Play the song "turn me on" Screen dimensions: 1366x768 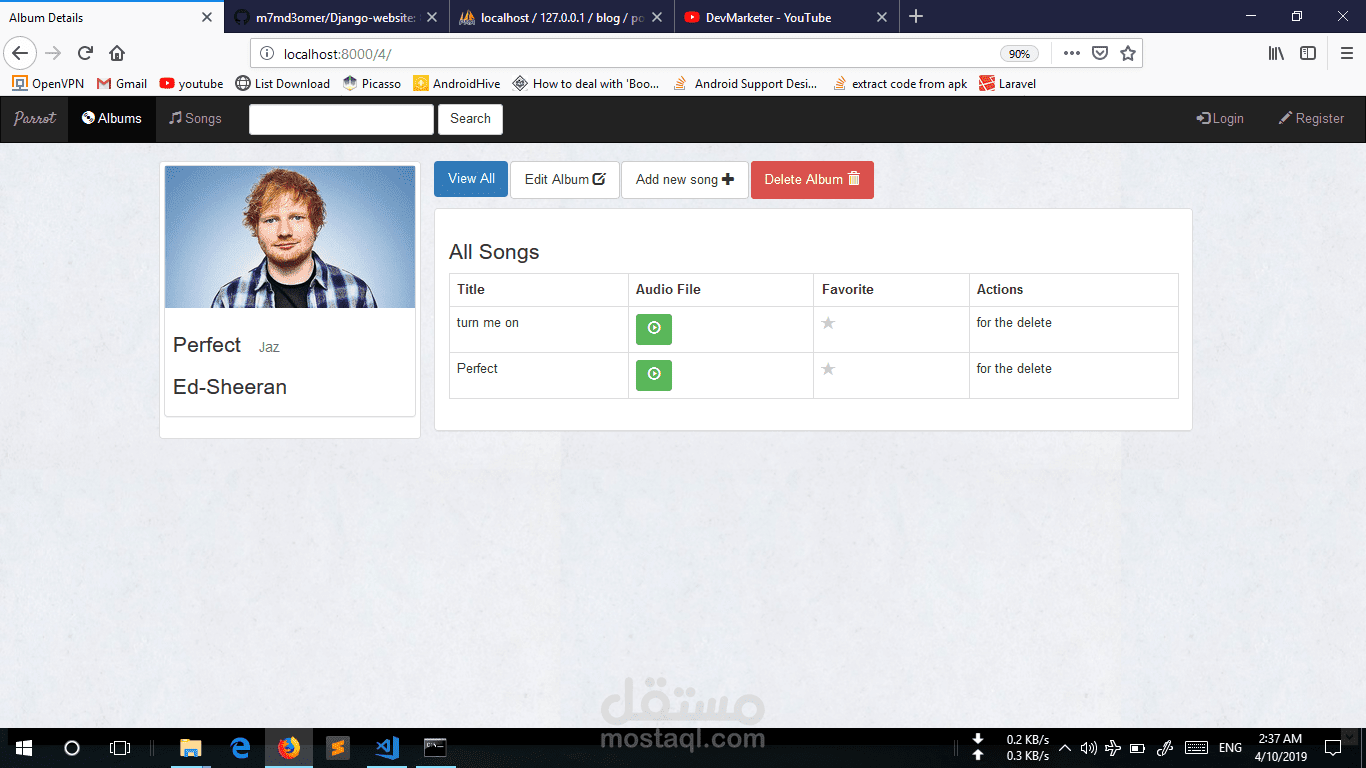pyautogui.click(x=653, y=329)
